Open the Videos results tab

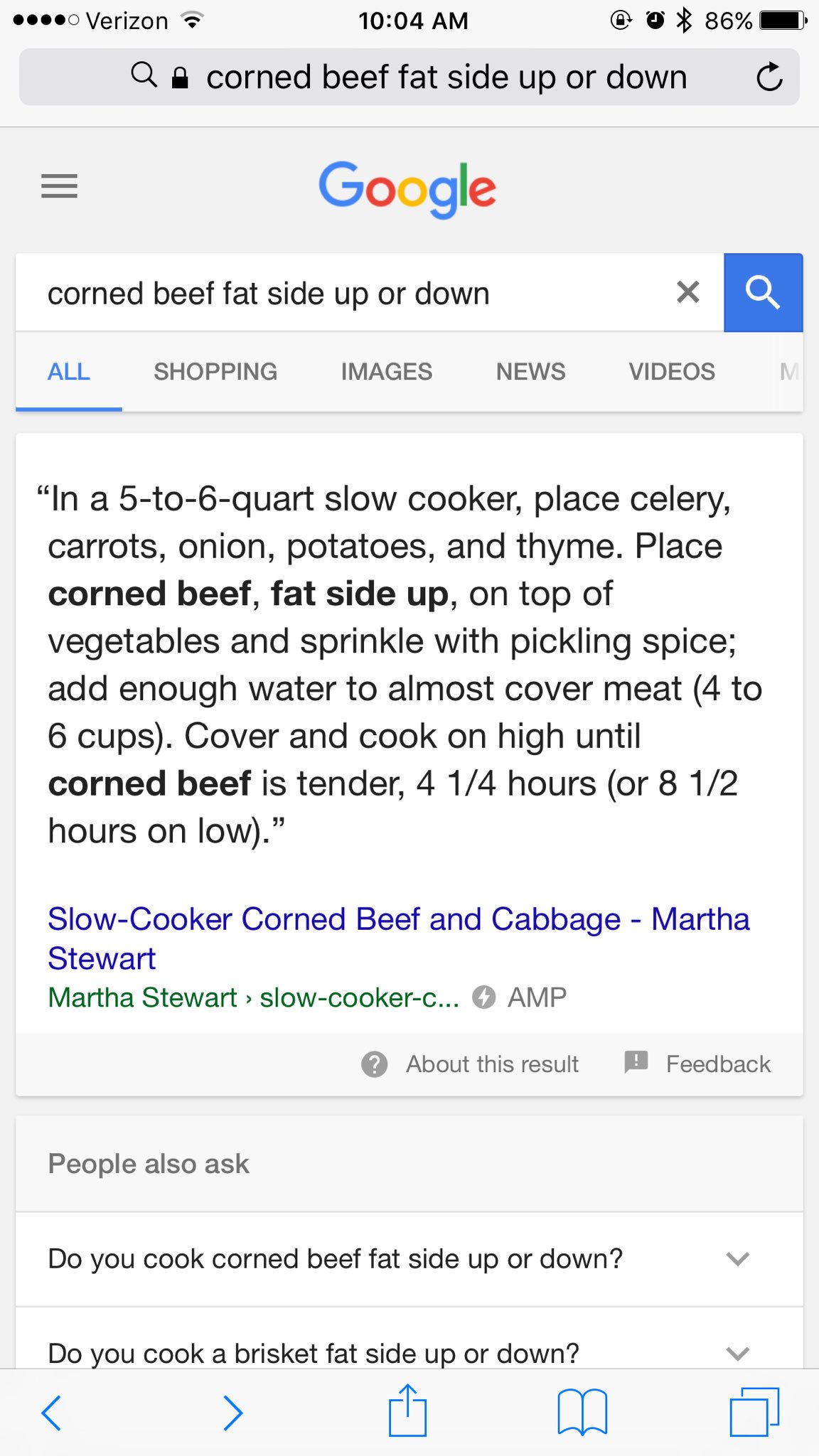point(671,372)
